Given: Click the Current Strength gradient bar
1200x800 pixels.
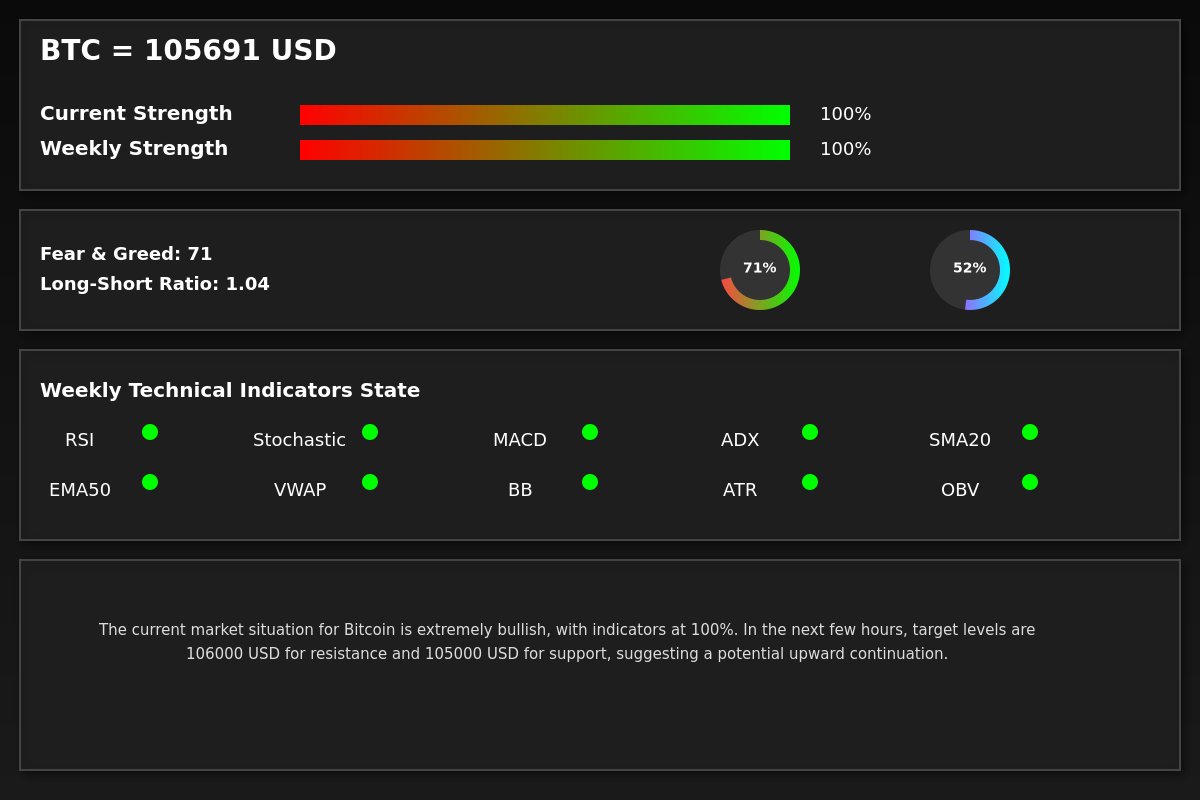Looking at the screenshot, I should point(545,115).
